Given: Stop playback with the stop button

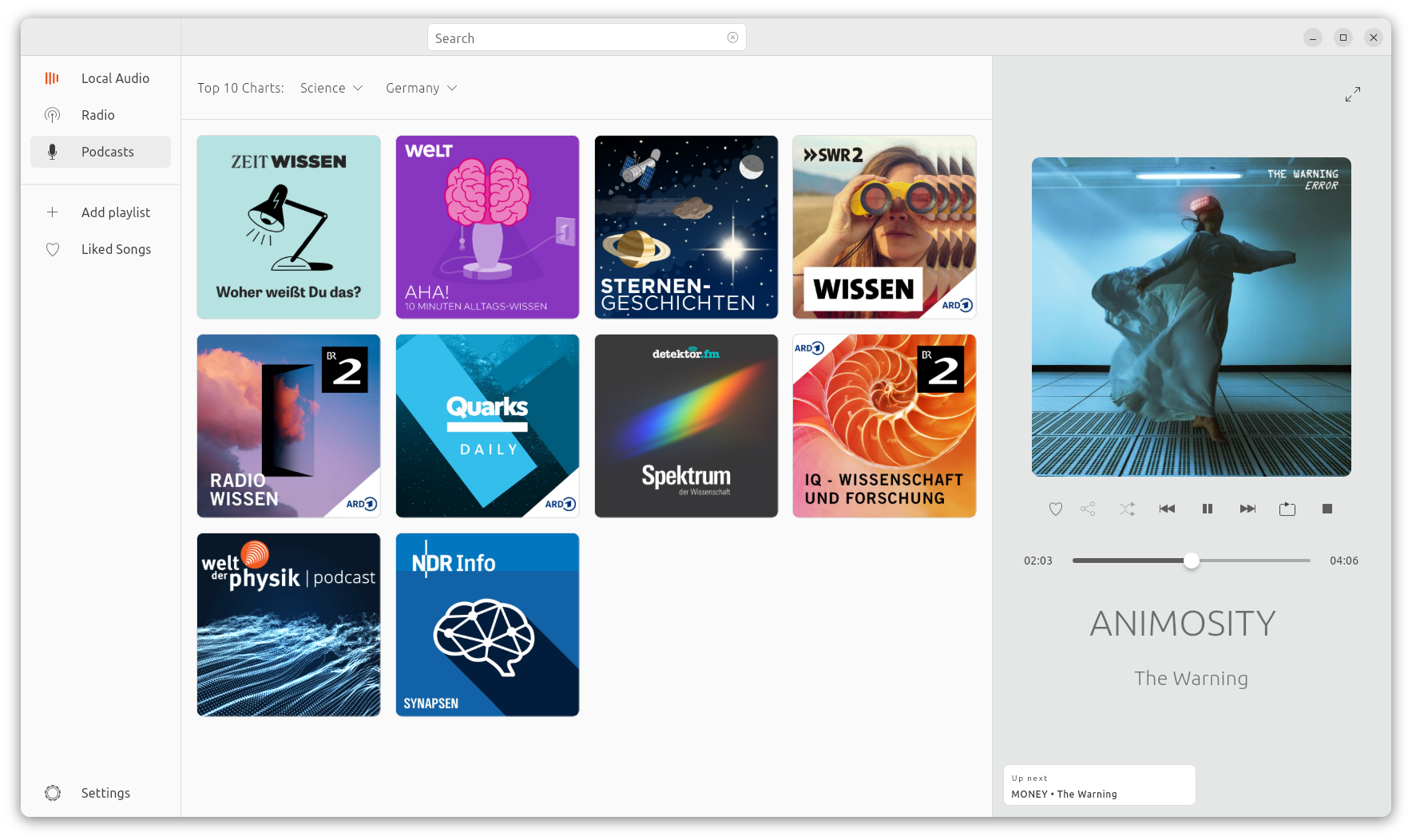Looking at the screenshot, I should point(1327,509).
